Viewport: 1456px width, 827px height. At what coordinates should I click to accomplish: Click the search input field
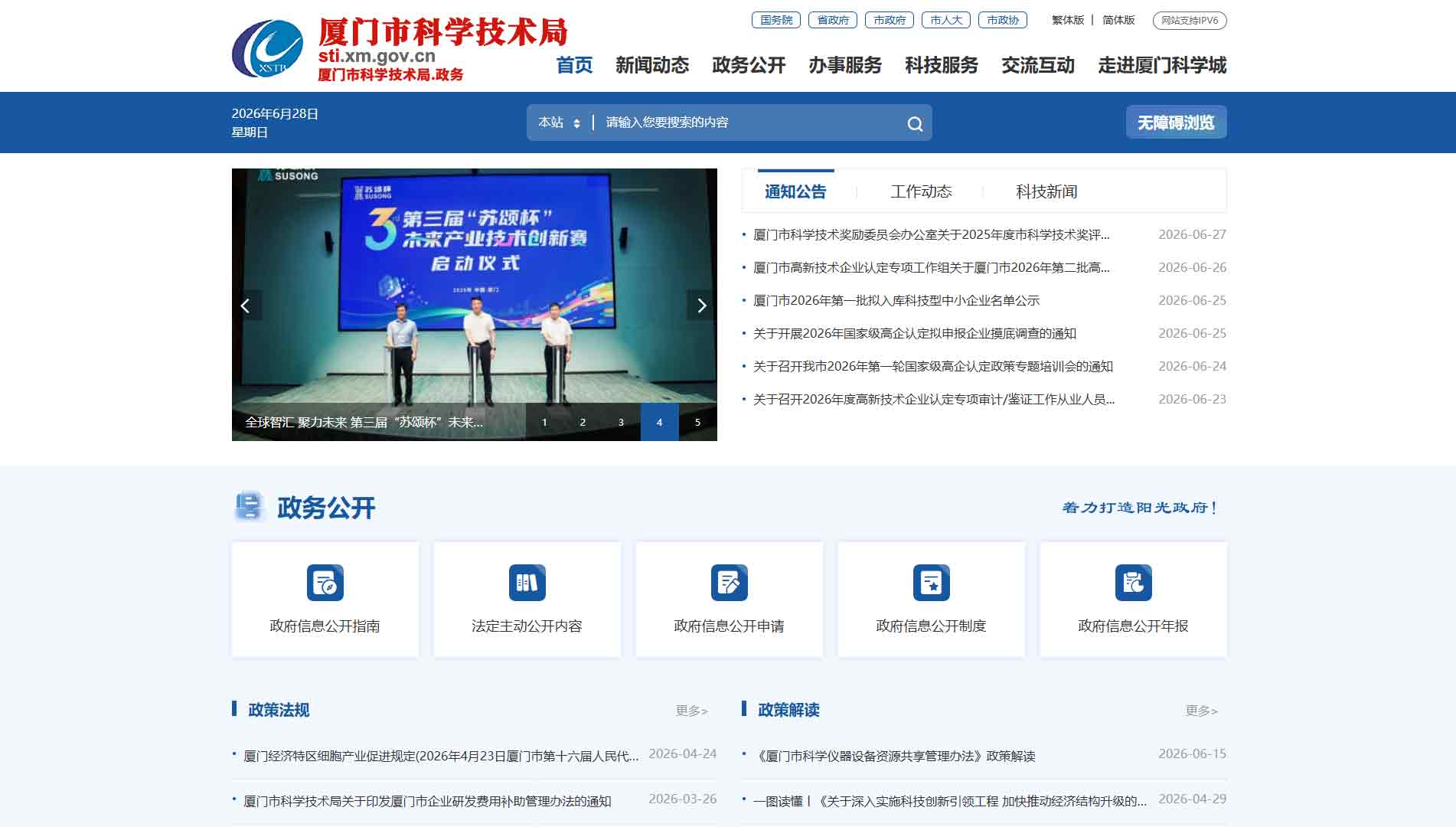pos(750,123)
